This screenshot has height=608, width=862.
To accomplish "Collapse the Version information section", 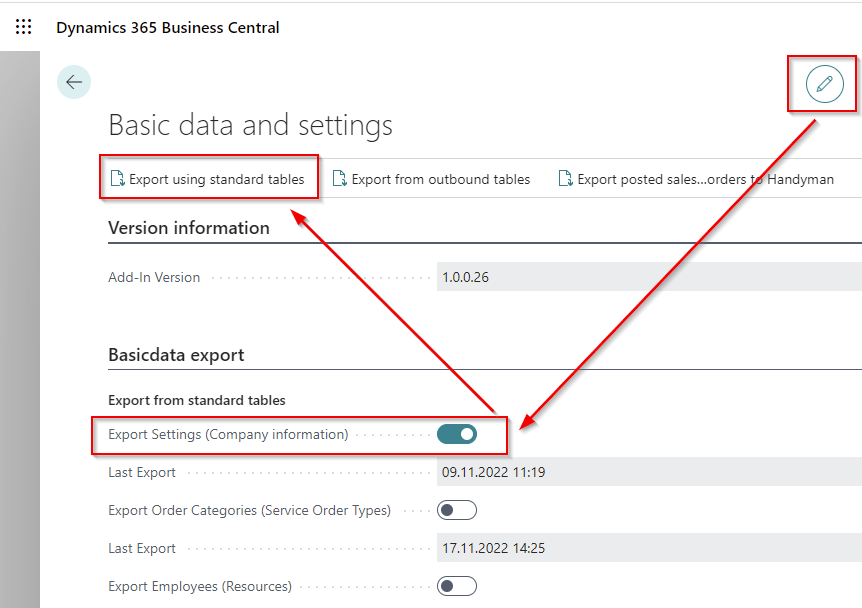I will tap(189, 228).
